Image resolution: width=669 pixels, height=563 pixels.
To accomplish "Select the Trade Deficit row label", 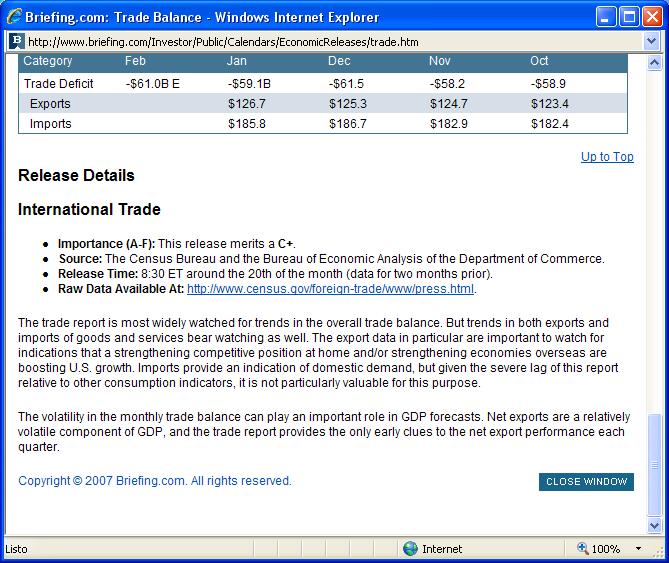I will (x=58, y=84).
